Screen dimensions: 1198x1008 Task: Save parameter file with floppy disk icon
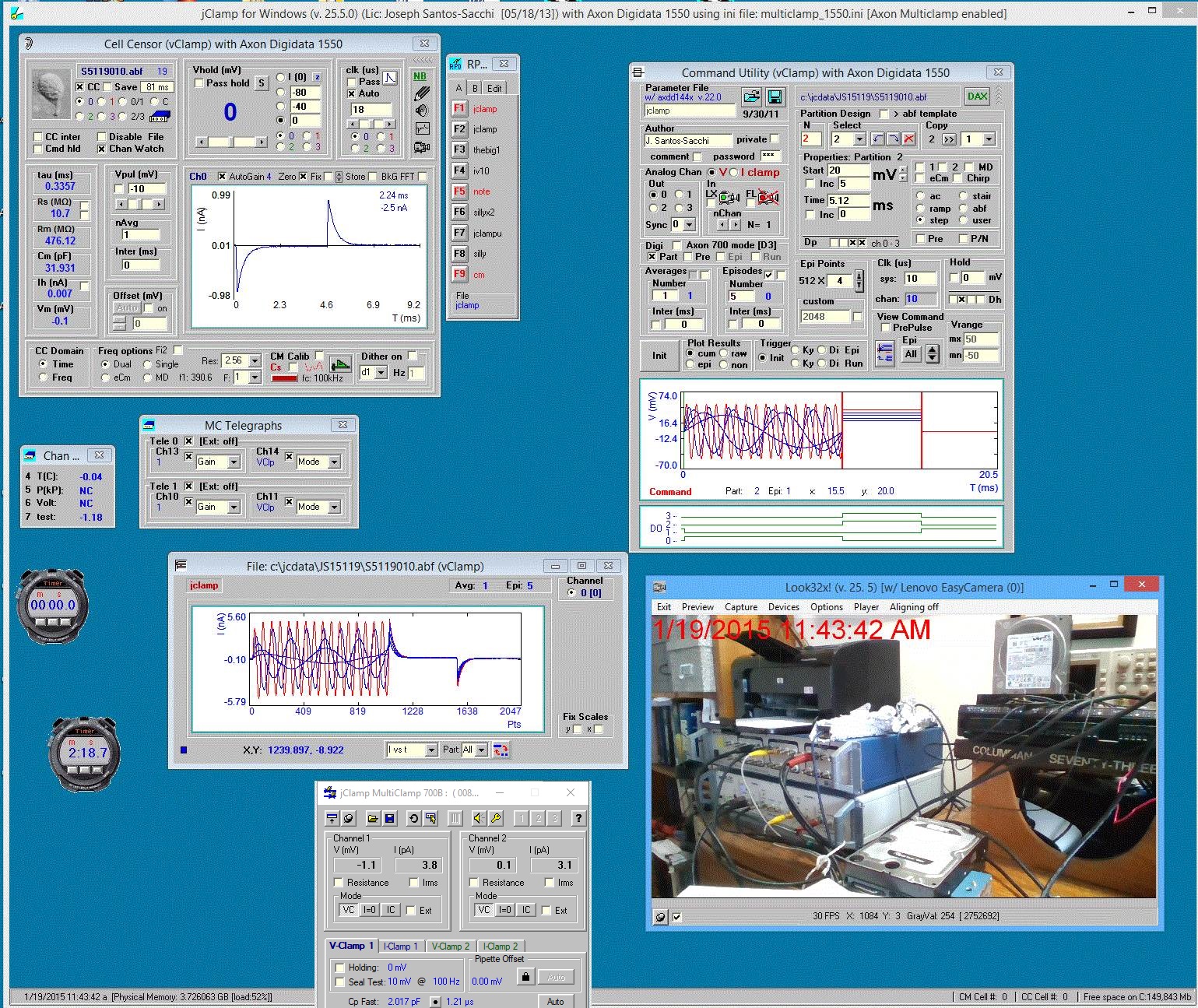pyautogui.click(x=775, y=97)
